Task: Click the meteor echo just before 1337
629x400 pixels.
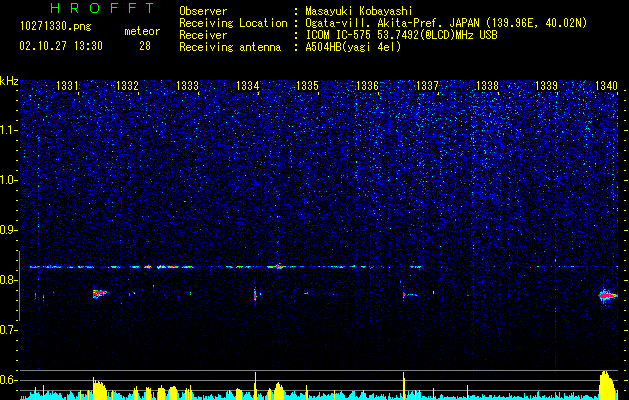Action: point(404,295)
